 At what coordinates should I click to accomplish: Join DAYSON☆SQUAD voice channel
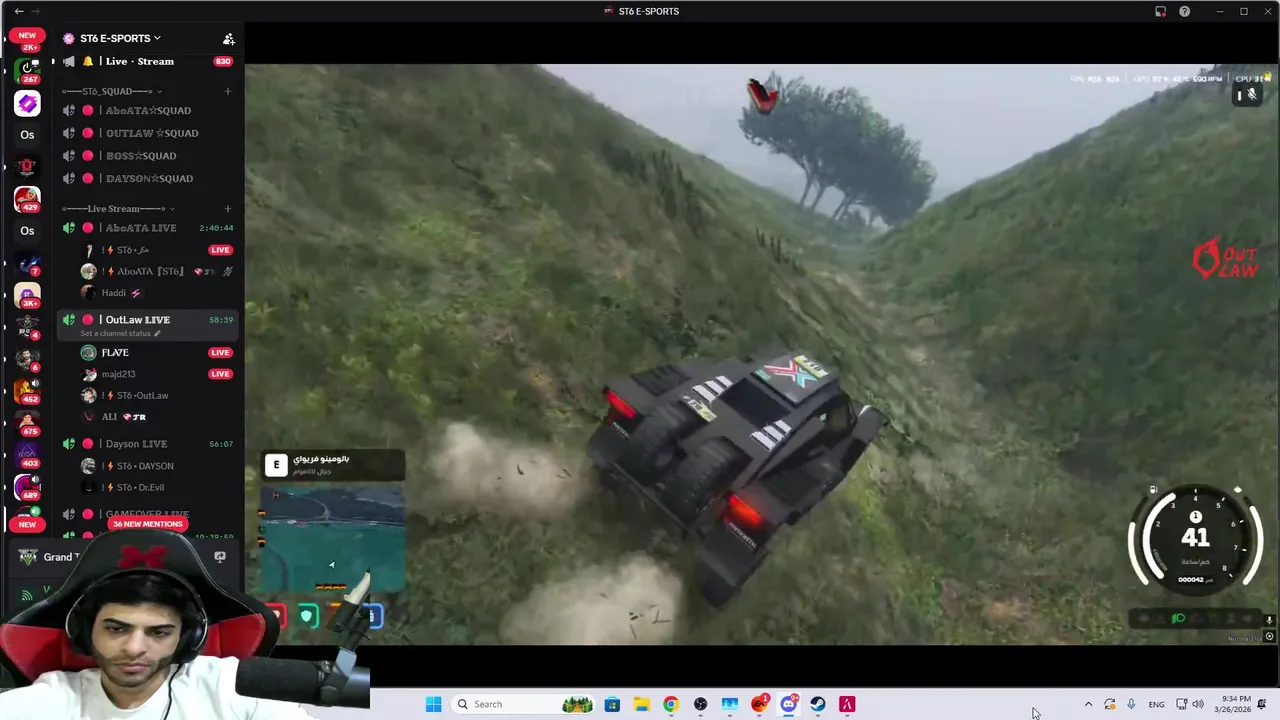coord(147,178)
